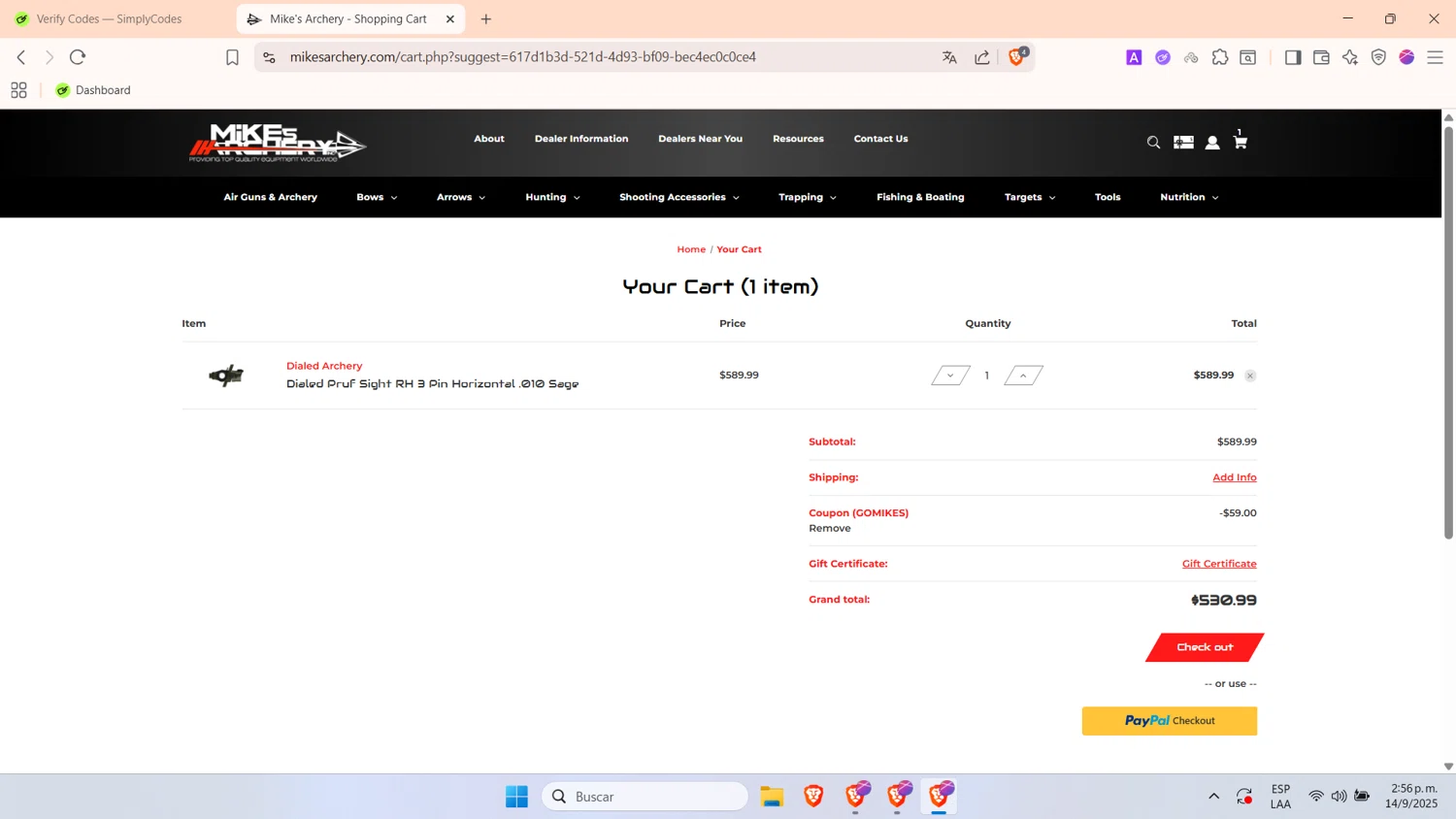Click the gift card icon in header
The height and width of the screenshot is (819, 1456).
click(1183, 143)
